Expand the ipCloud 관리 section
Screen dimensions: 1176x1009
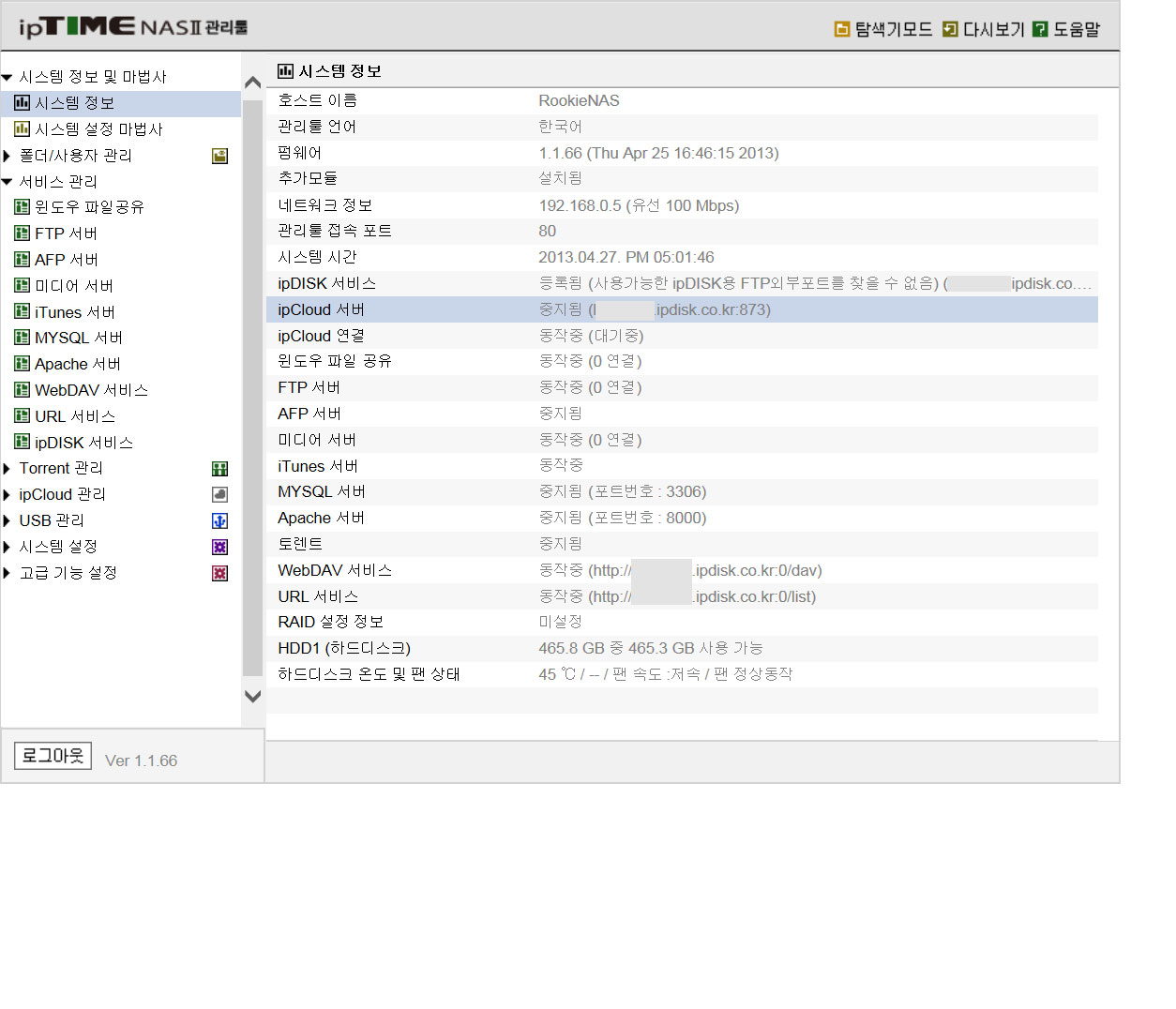click(x=7, y=494)
